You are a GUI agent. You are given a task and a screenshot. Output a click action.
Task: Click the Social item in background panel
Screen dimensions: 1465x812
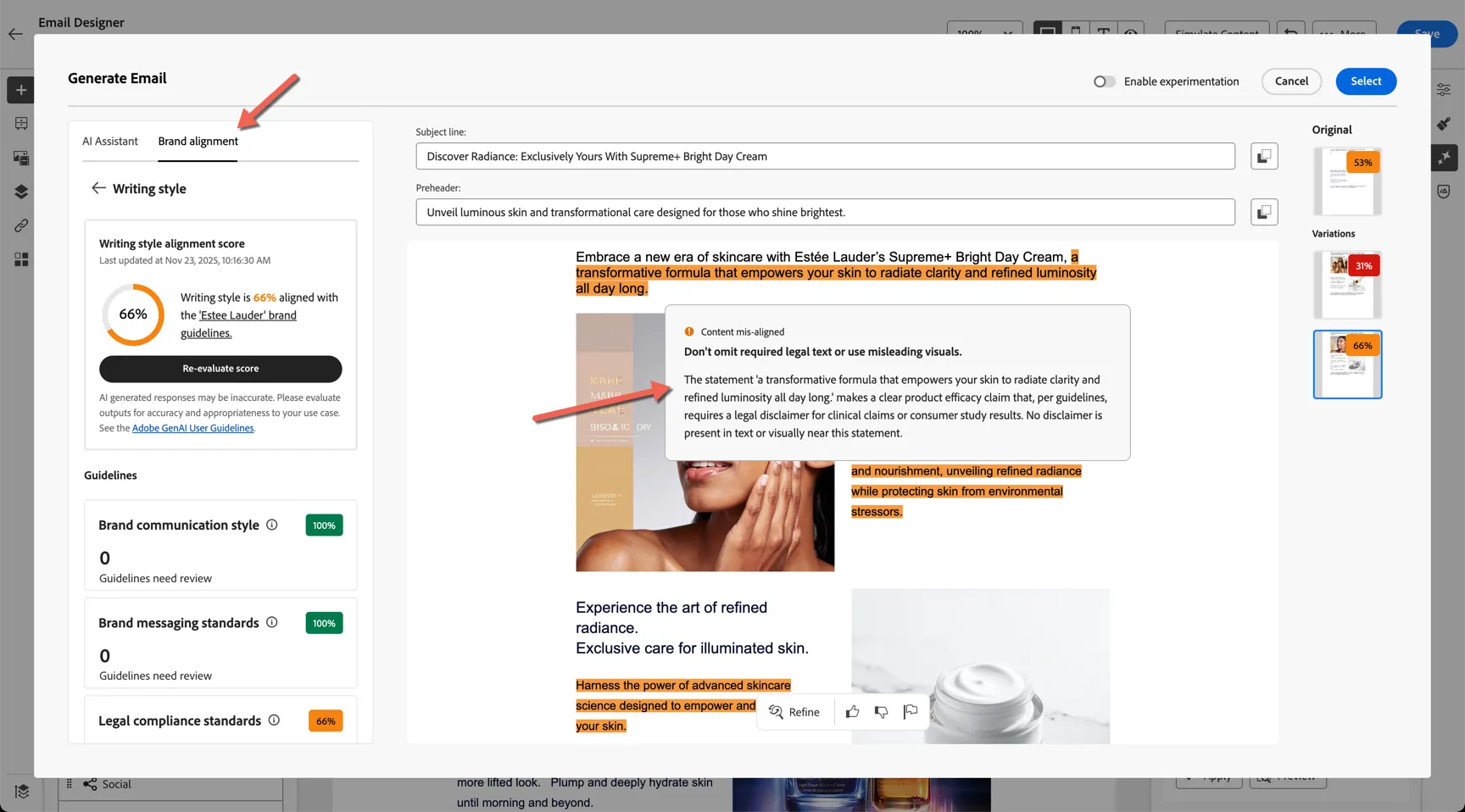(116, 784)
